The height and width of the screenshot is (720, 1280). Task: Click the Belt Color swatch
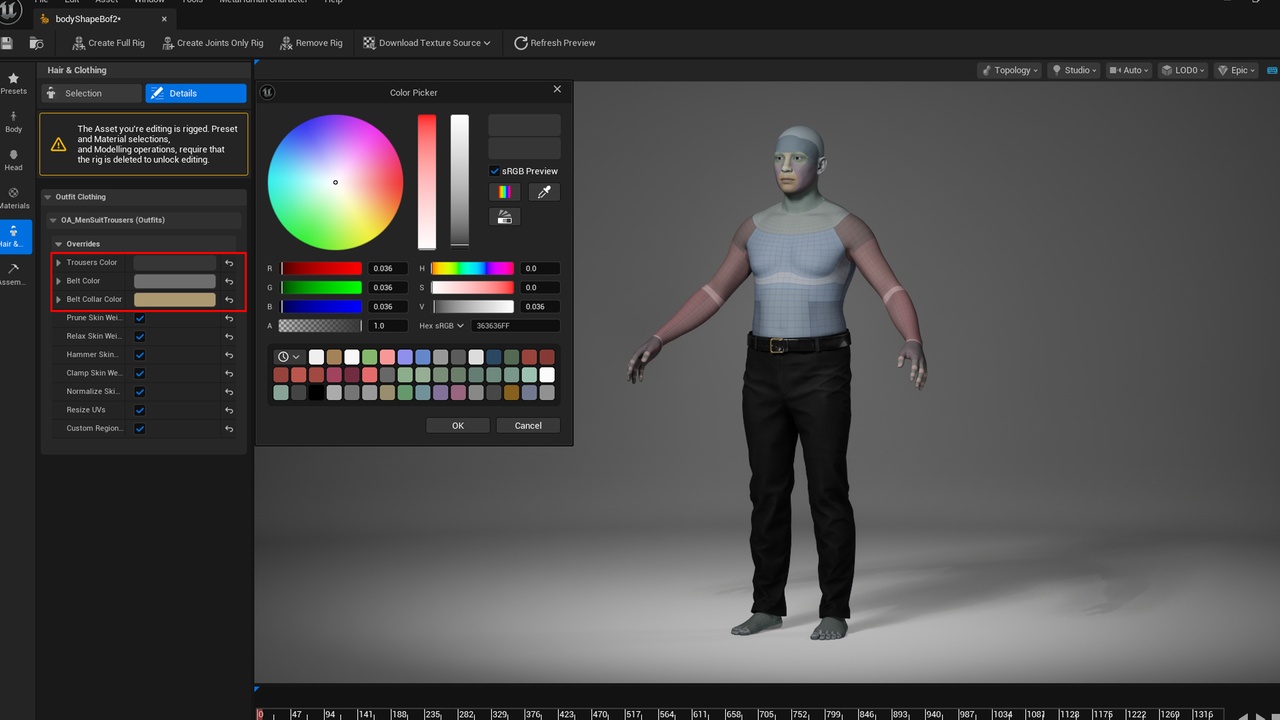(x=175, y=281)
